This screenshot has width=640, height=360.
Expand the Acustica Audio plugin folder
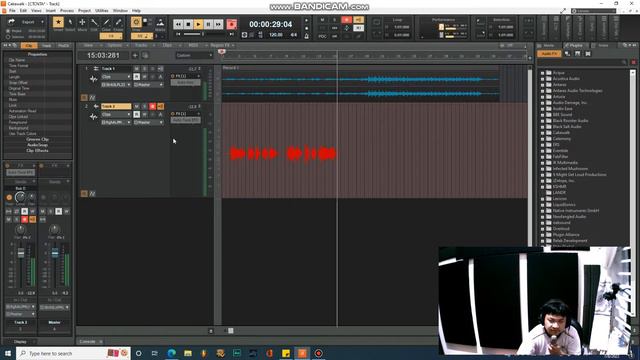[x=542, y=78]
